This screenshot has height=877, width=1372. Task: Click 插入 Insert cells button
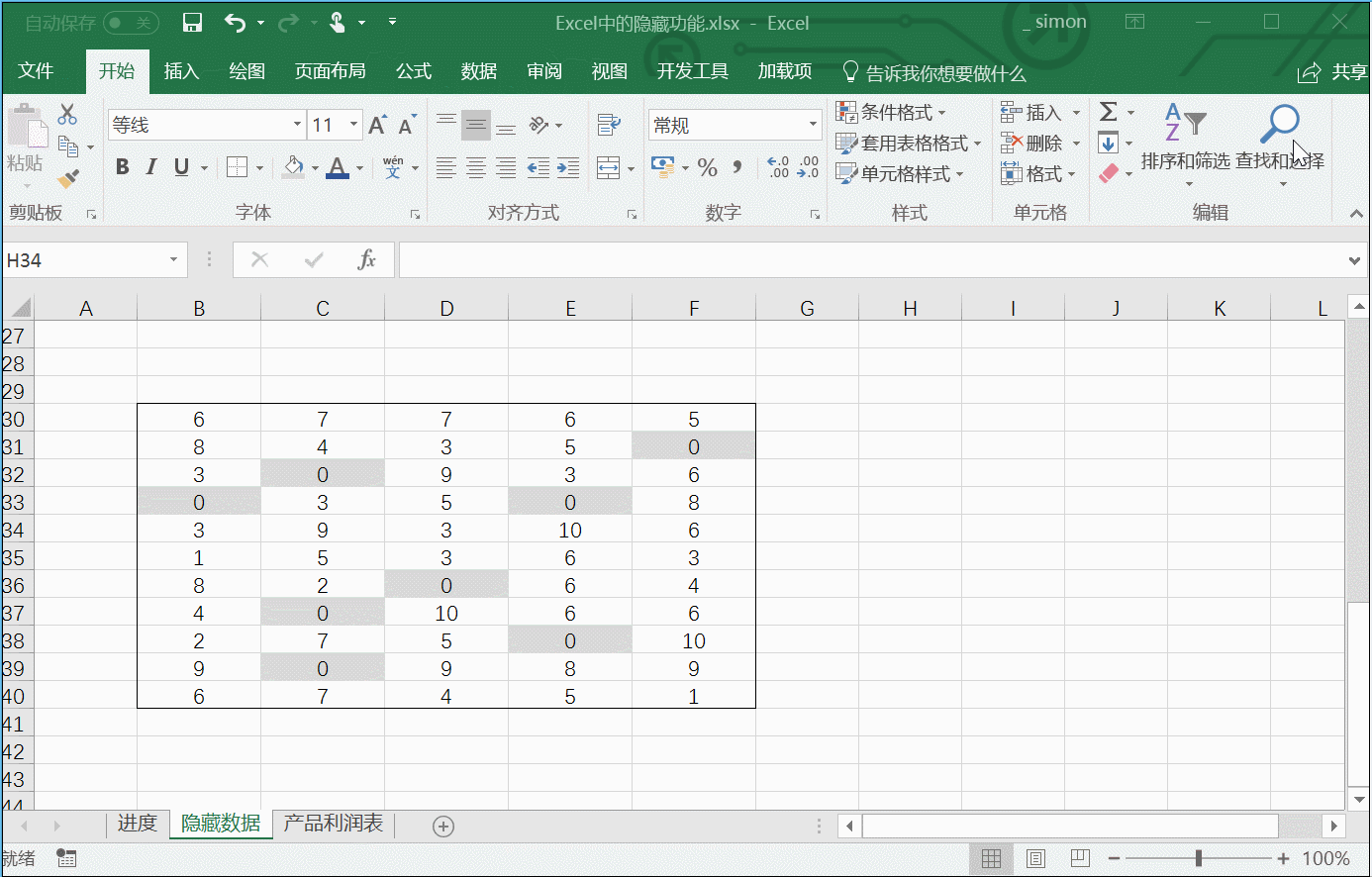tap(1040, 112)
